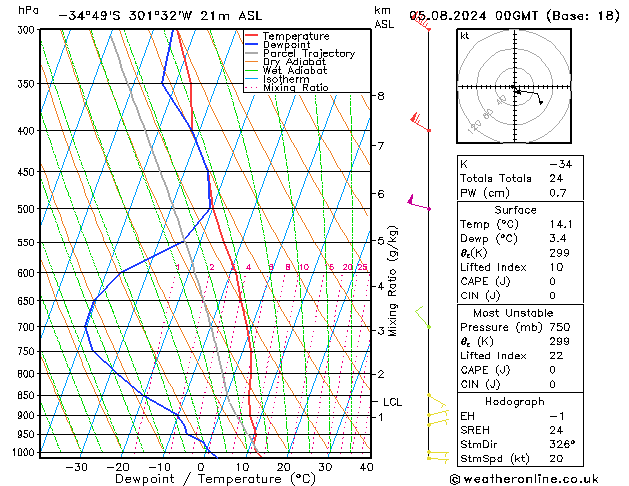Screen dimensions: 629x486
Task: Click the K index row
Action: point(520,164)
